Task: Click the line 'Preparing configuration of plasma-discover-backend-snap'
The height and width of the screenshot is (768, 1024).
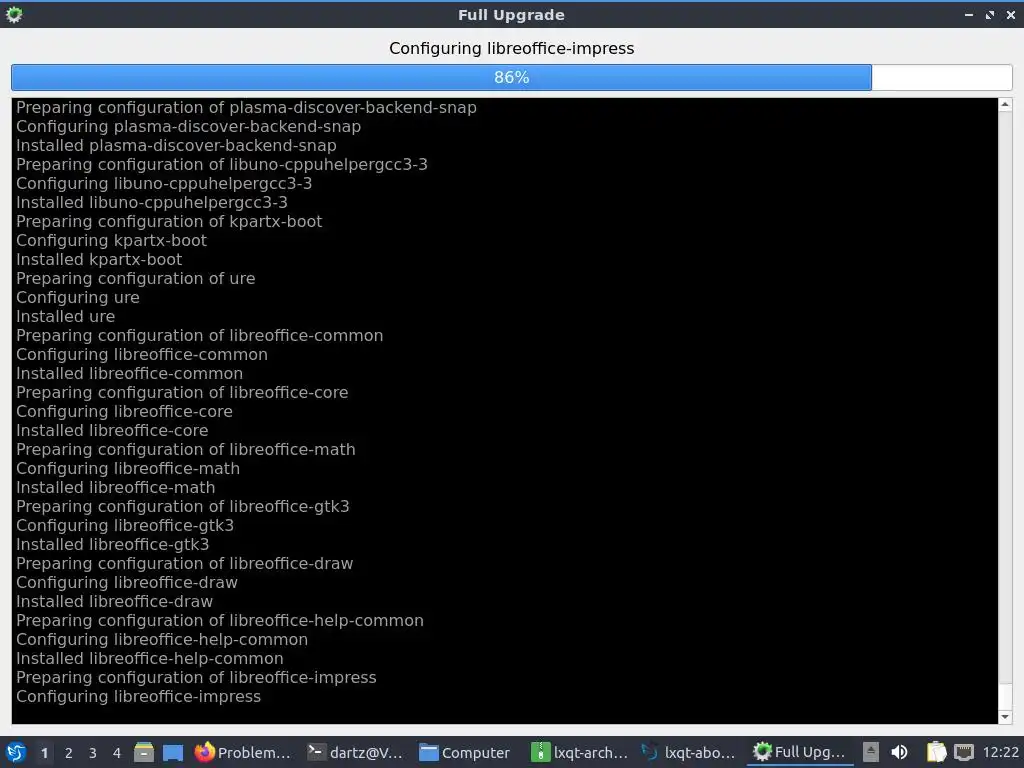Action: coord(246,107)
